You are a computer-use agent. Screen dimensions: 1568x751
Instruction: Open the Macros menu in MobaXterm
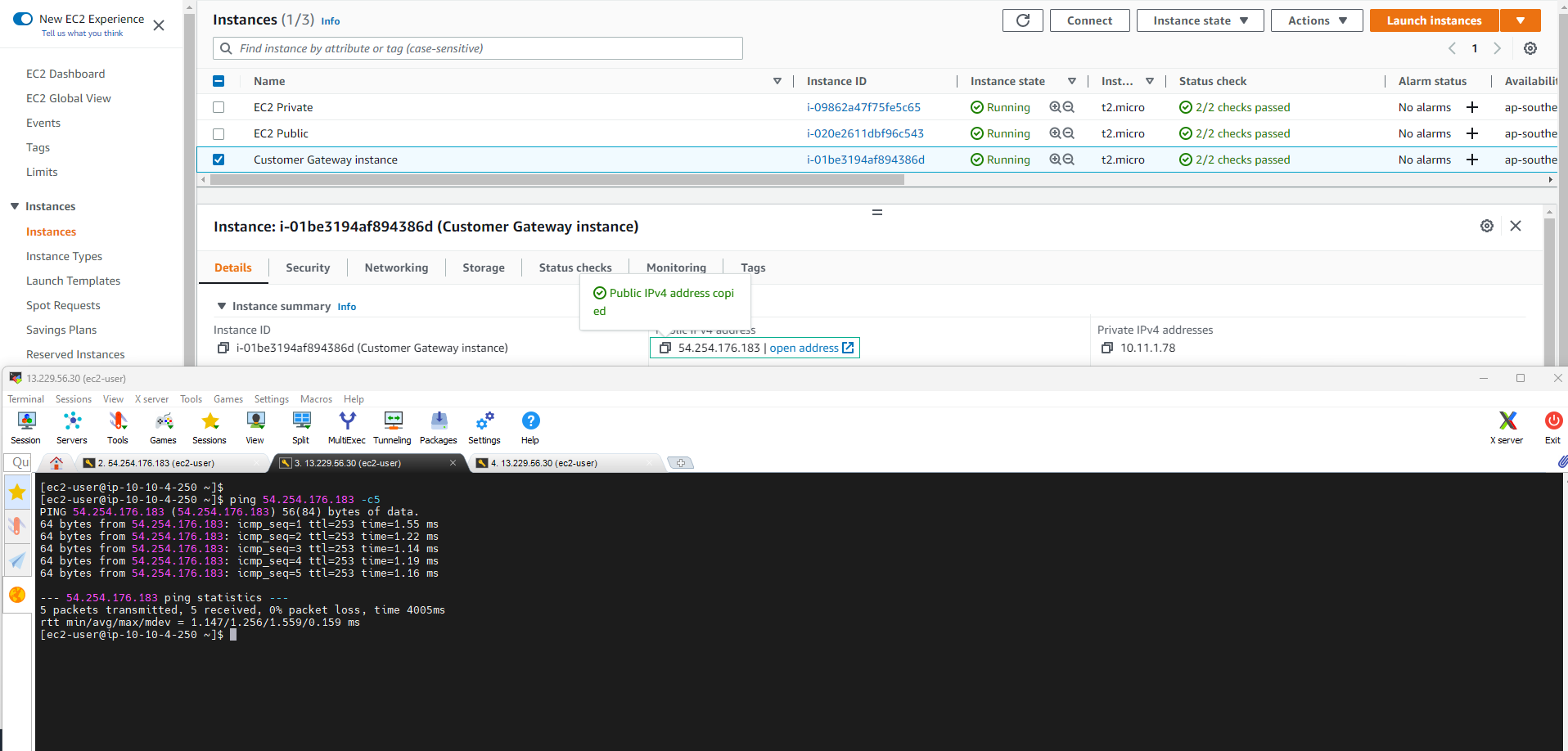(316, 399)
